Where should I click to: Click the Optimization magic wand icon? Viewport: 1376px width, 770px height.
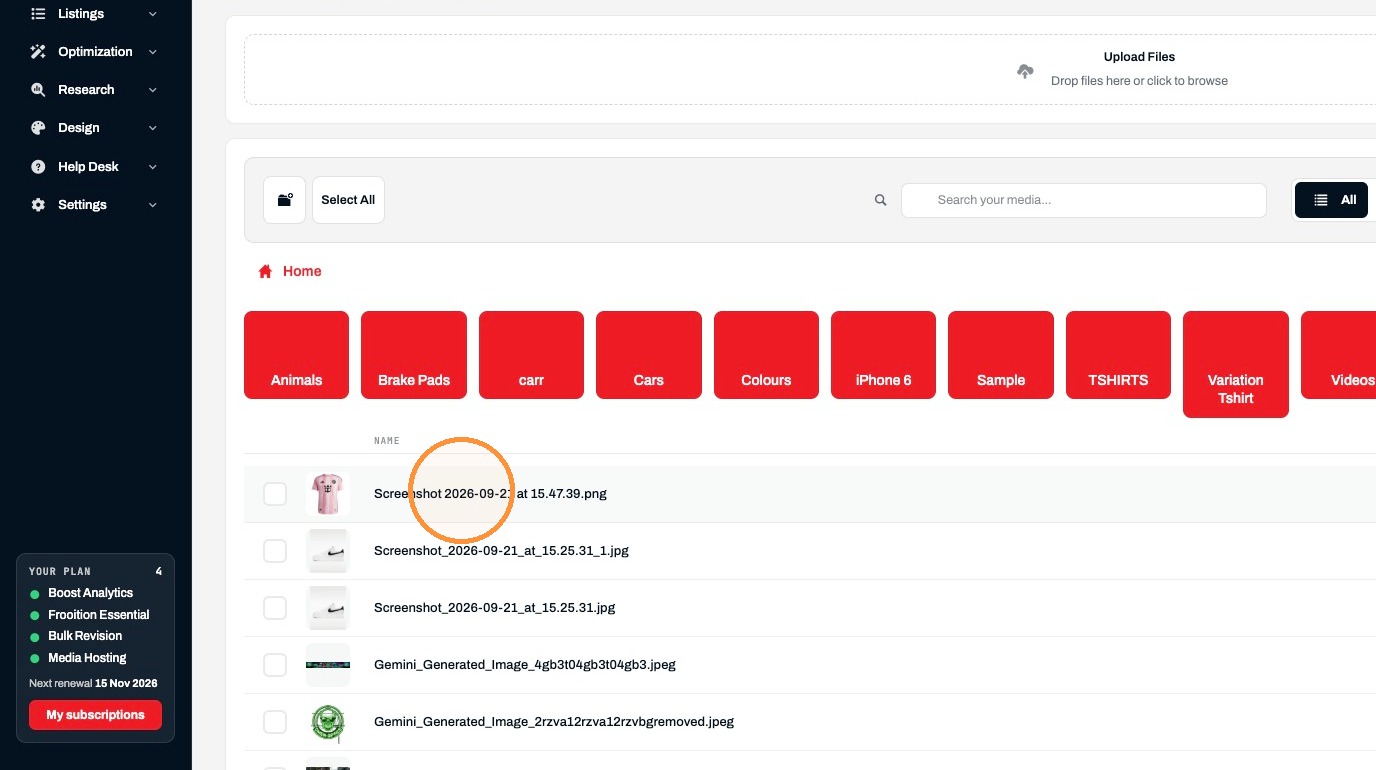[x=38, y=52]
